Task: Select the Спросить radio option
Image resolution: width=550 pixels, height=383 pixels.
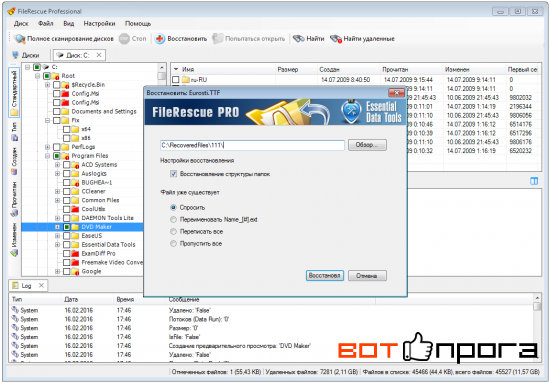Action: click(x=173, y=208)
